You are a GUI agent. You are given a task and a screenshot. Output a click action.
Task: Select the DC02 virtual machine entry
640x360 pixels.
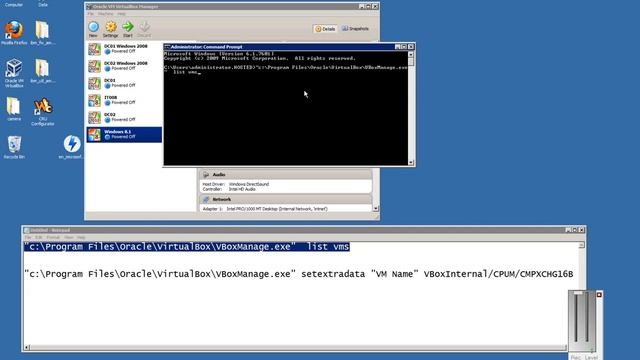(x=124, y=118)
